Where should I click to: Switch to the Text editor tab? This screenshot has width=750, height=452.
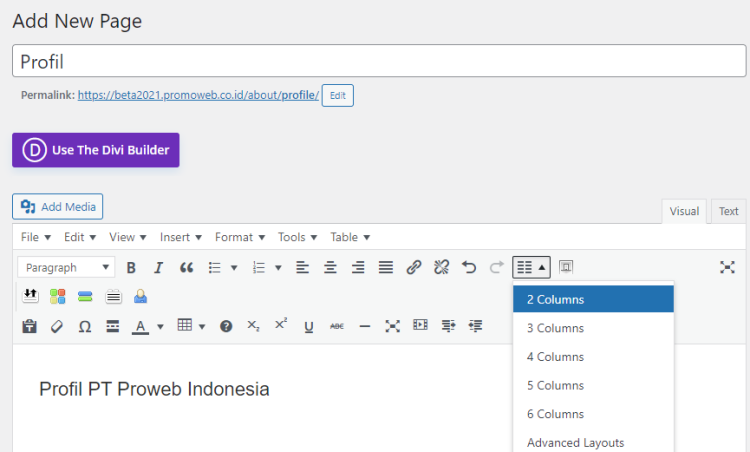coord(728,211)
